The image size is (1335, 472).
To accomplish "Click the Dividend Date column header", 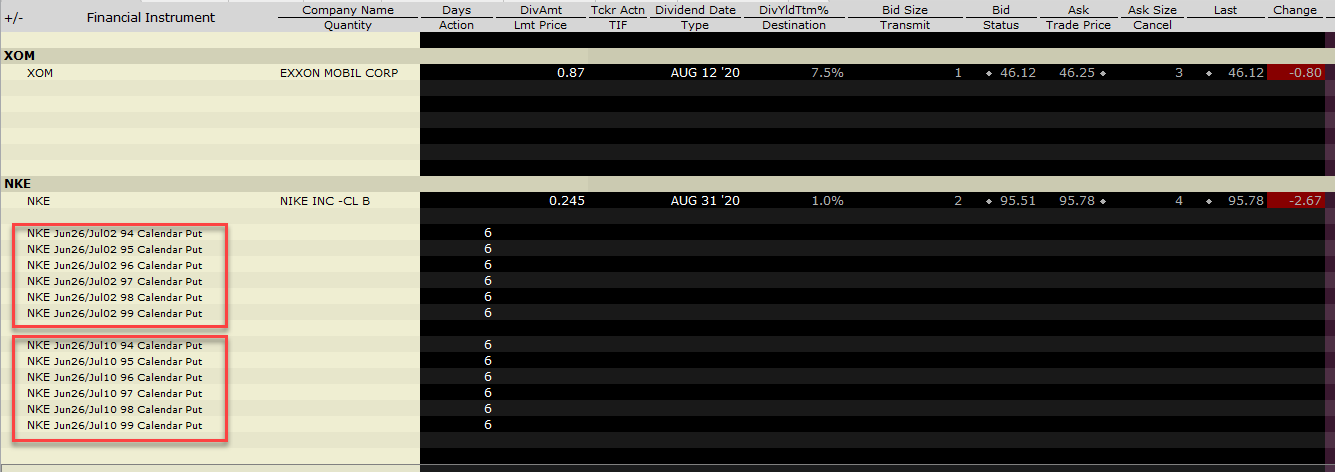I will (695, 10).
